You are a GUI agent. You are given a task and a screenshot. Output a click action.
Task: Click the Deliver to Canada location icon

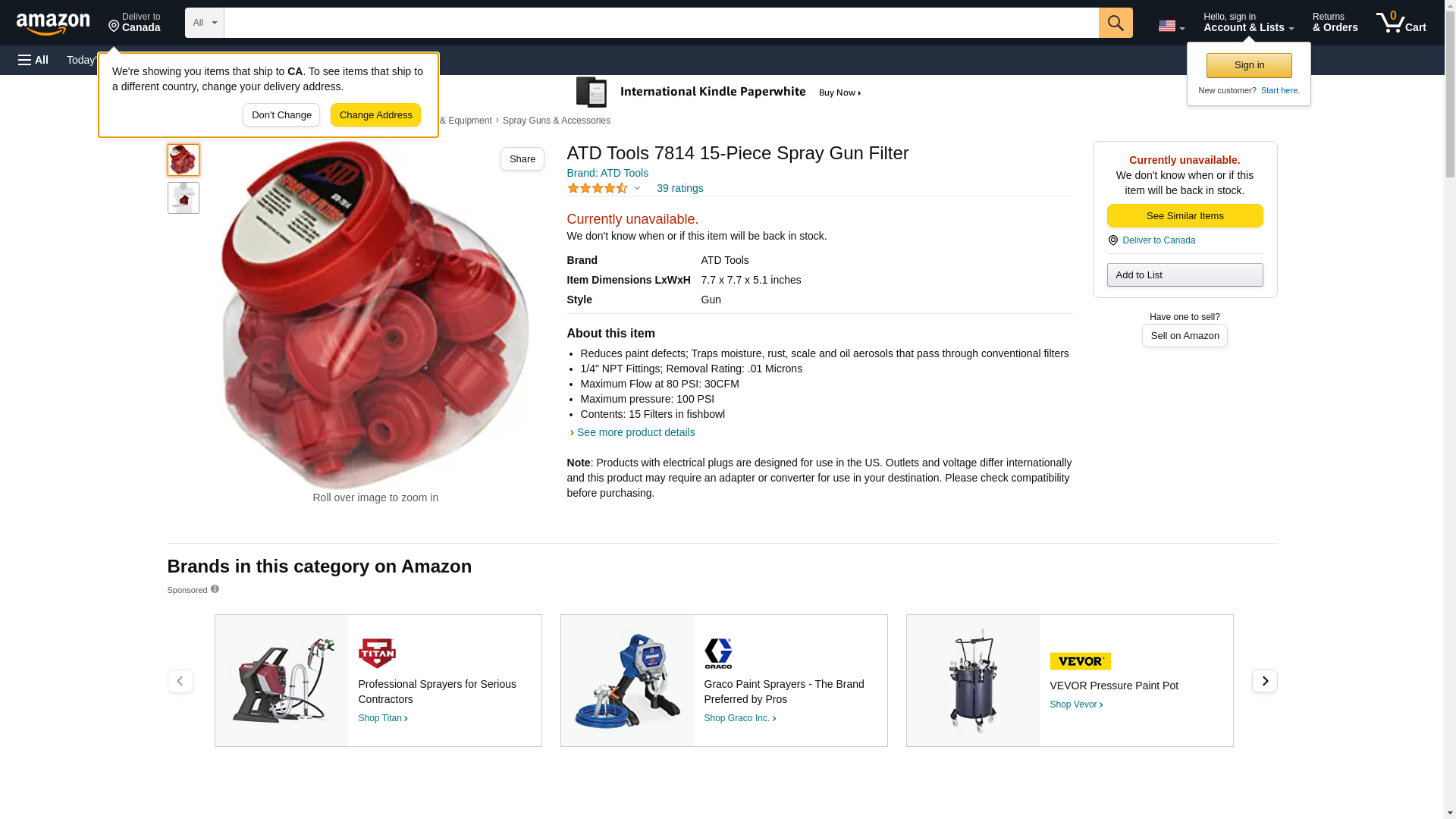[x=1112, y=240]
